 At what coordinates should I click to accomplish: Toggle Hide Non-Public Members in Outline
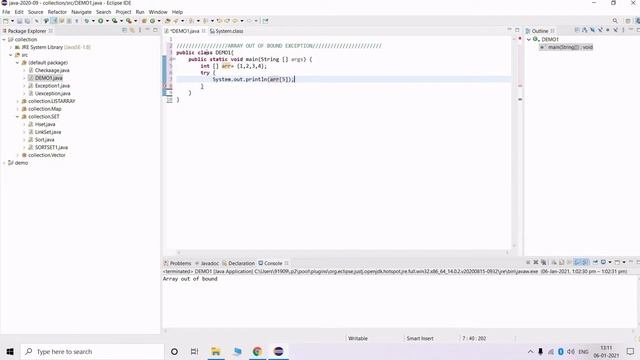point(608,30)
